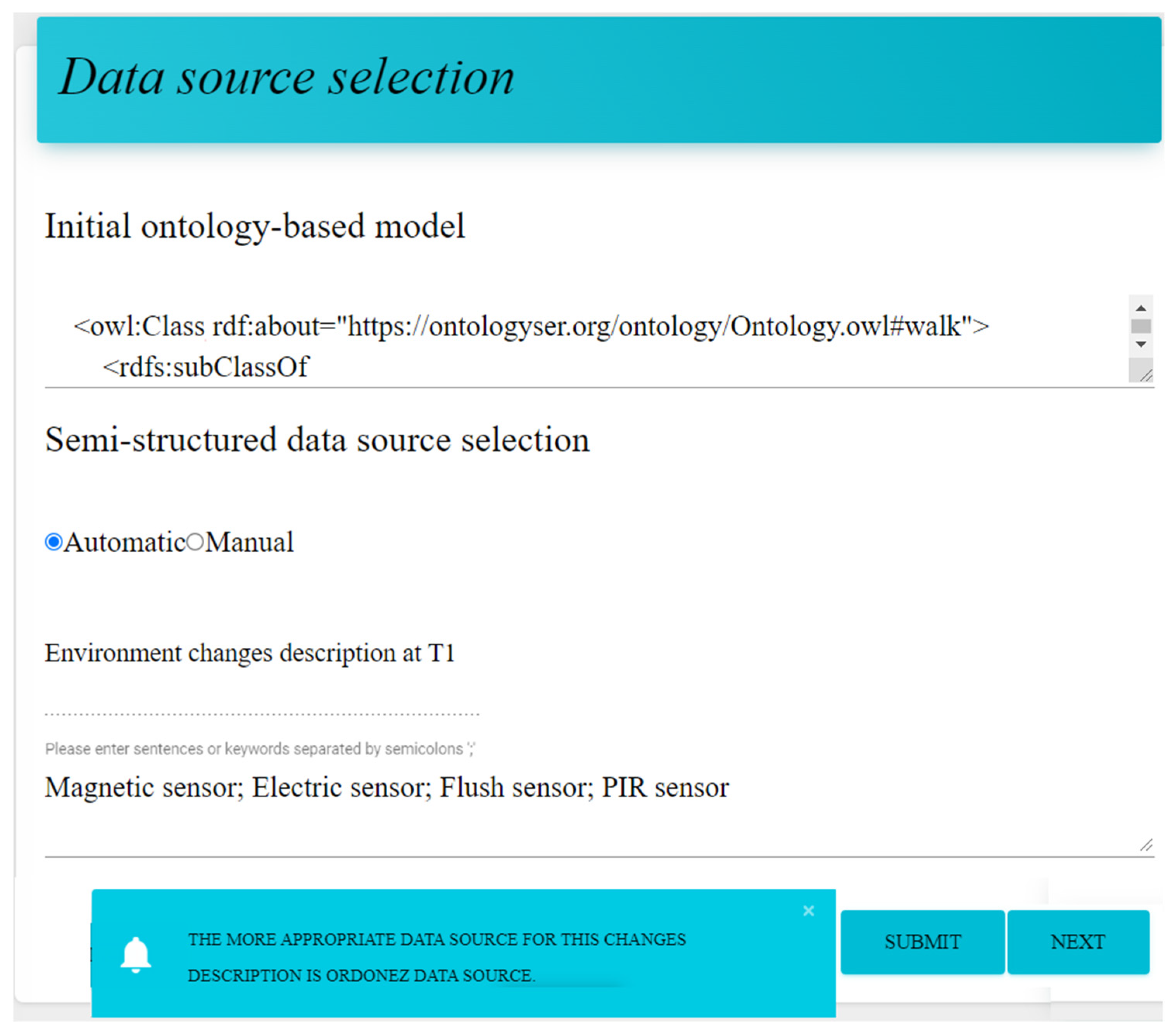Go to the next step with NEXT
The image size is (1175, 1036).
[1078, 942]
